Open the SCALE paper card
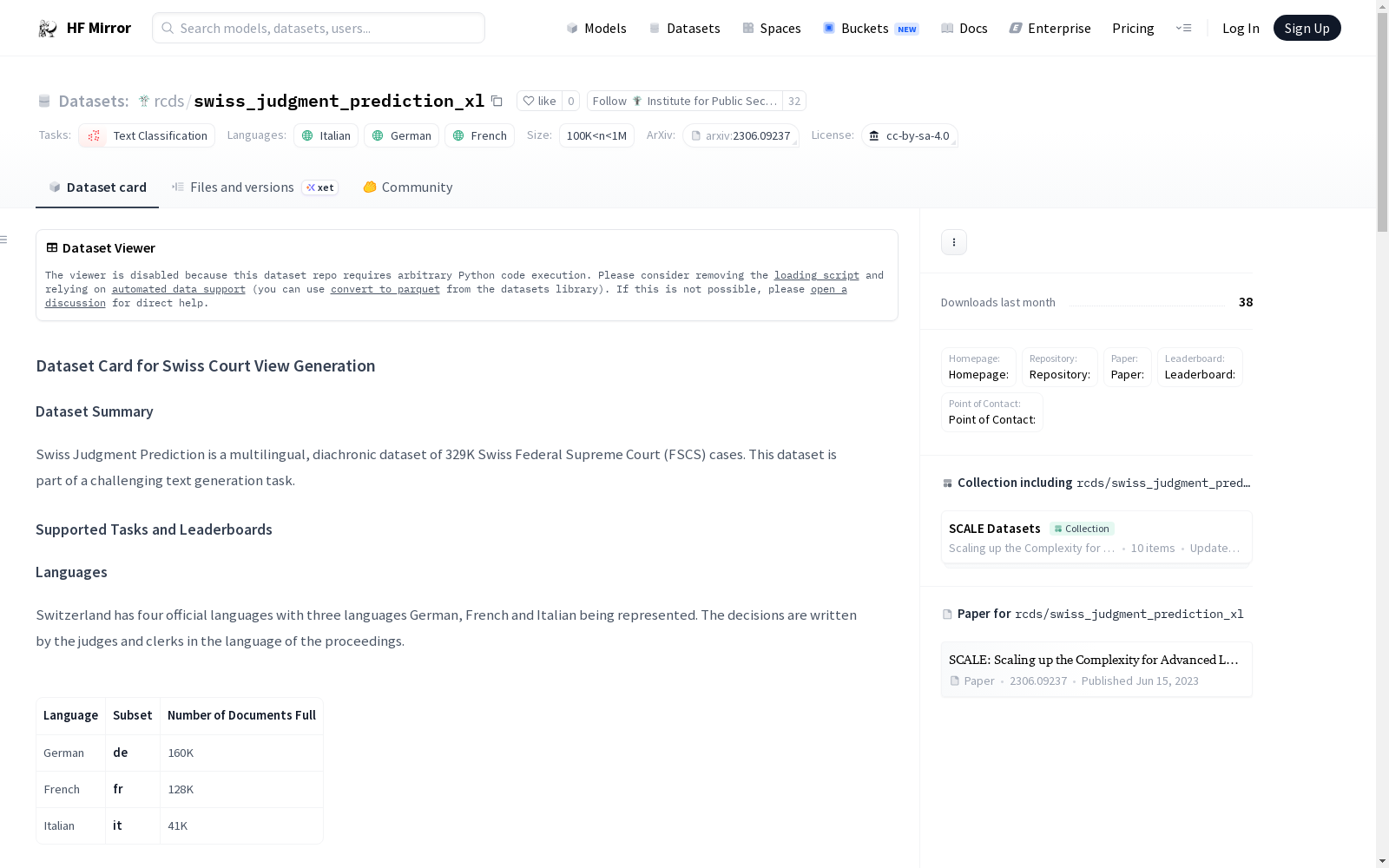The width and height of the screenshot is (1389, 868). tap(1096, 669)
